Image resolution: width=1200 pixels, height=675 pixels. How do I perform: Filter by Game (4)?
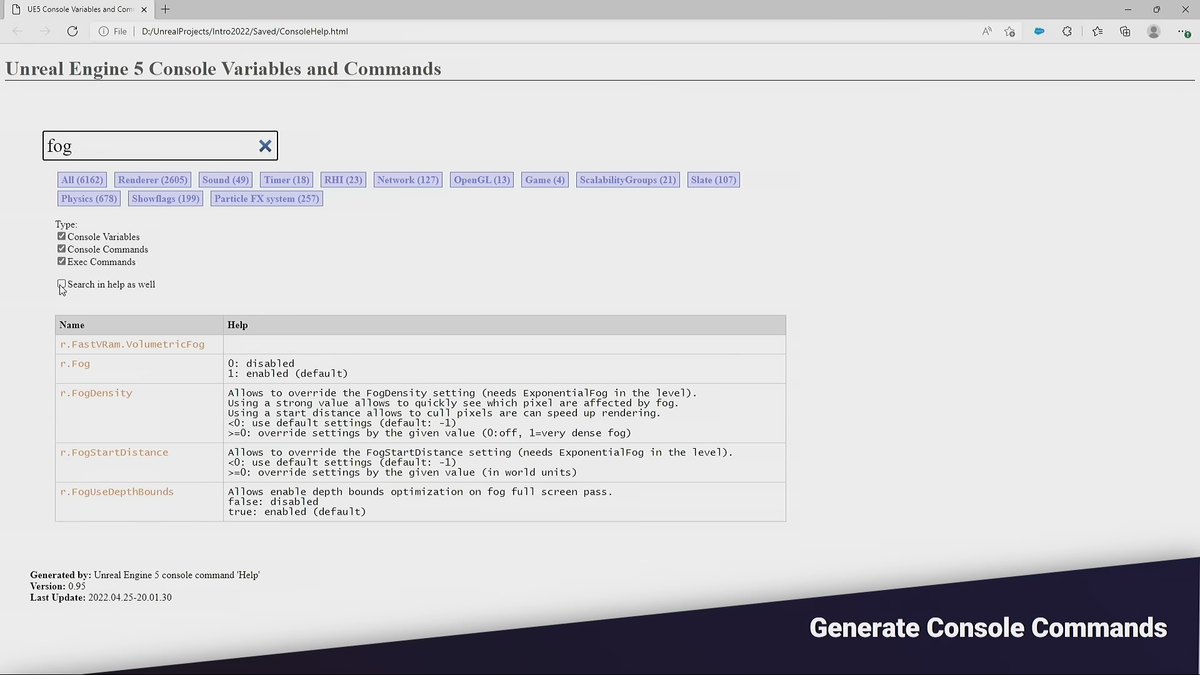click(x=545, y=180)
